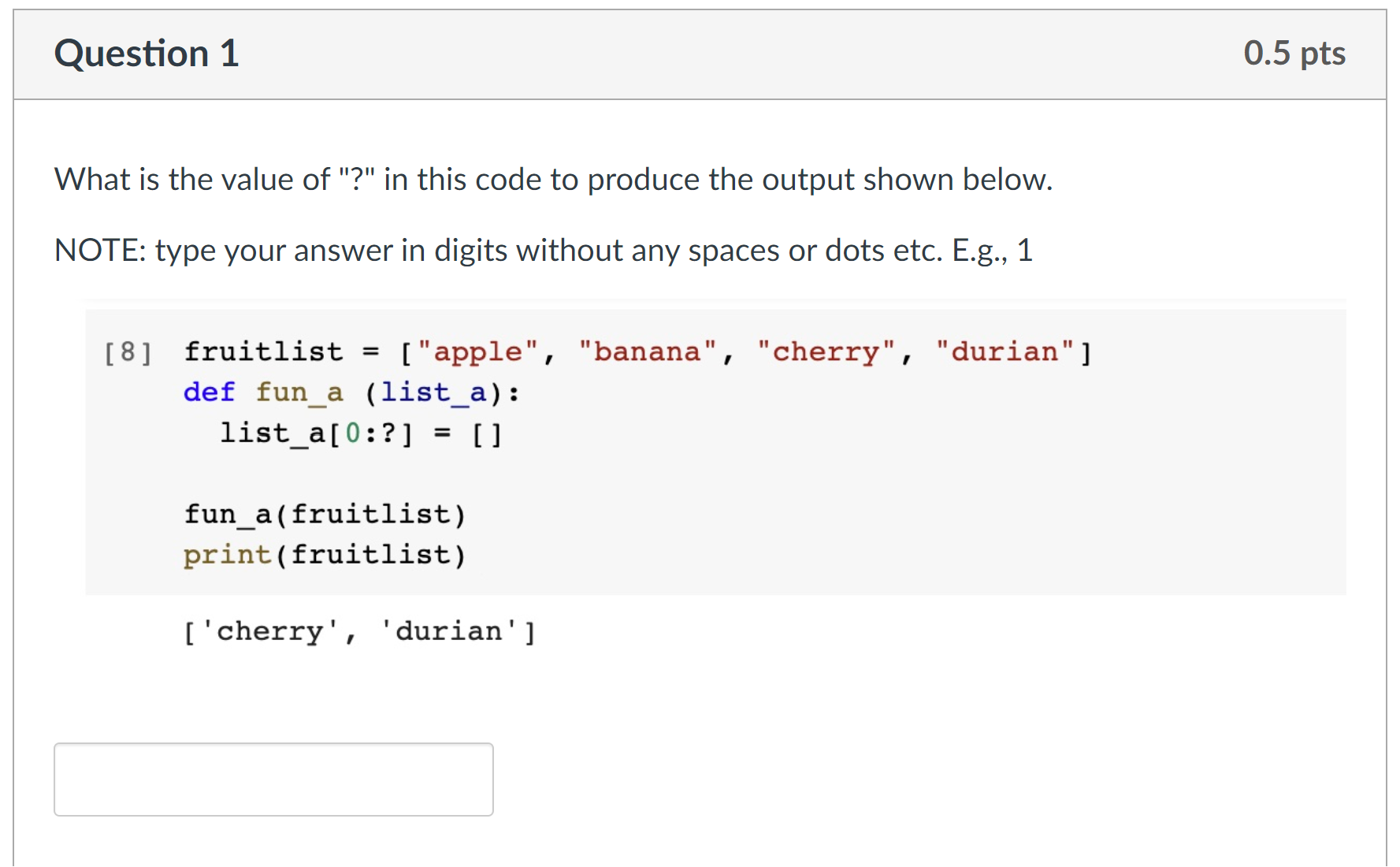The image size is (1400, 867).
Task: Select the word fruitlist in the code
Action: point(262,352)
